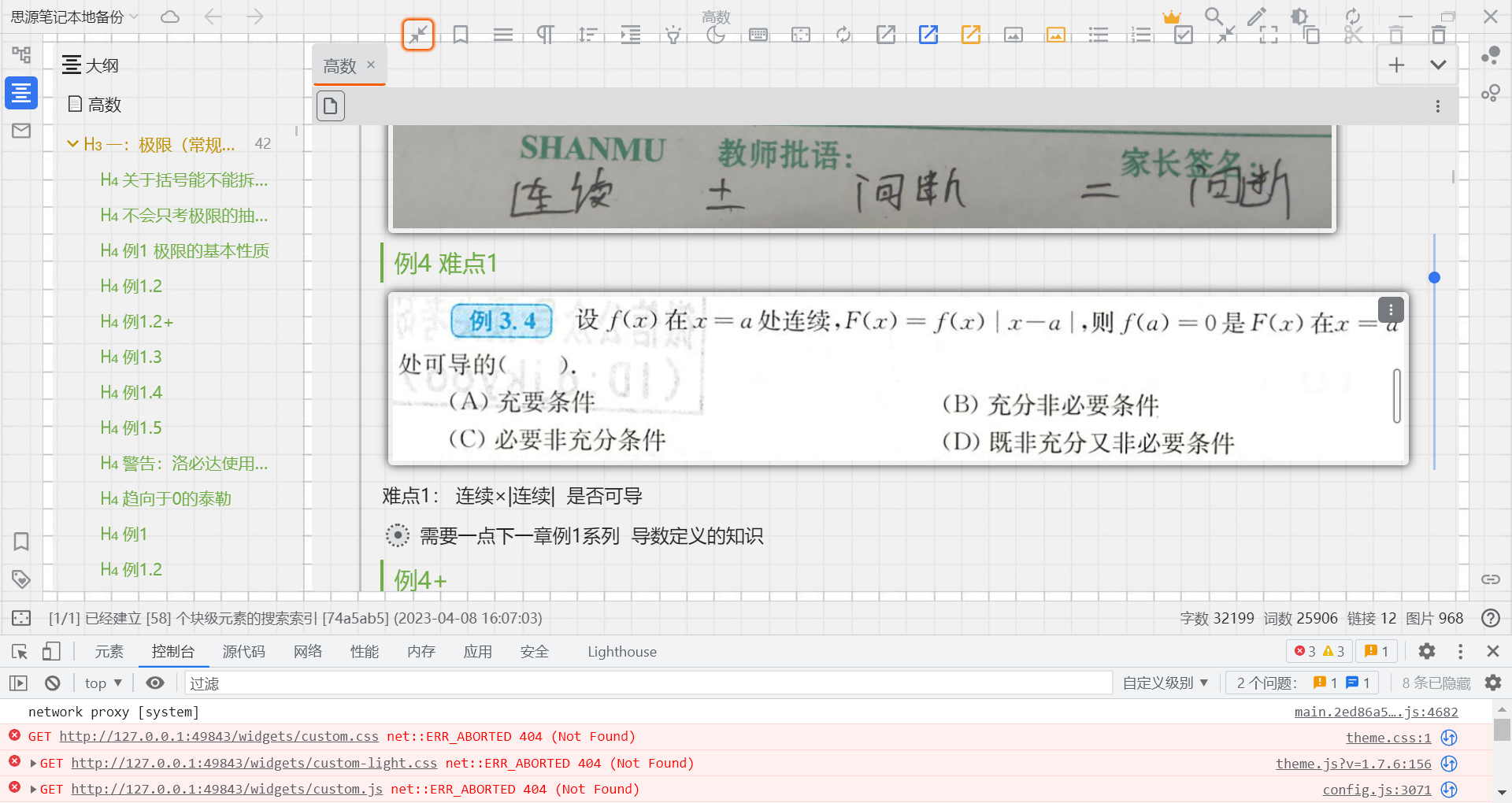
Task: Toggle the device emulation tool in DevTools
Action: pyautogui.click(x=51, y=651)
